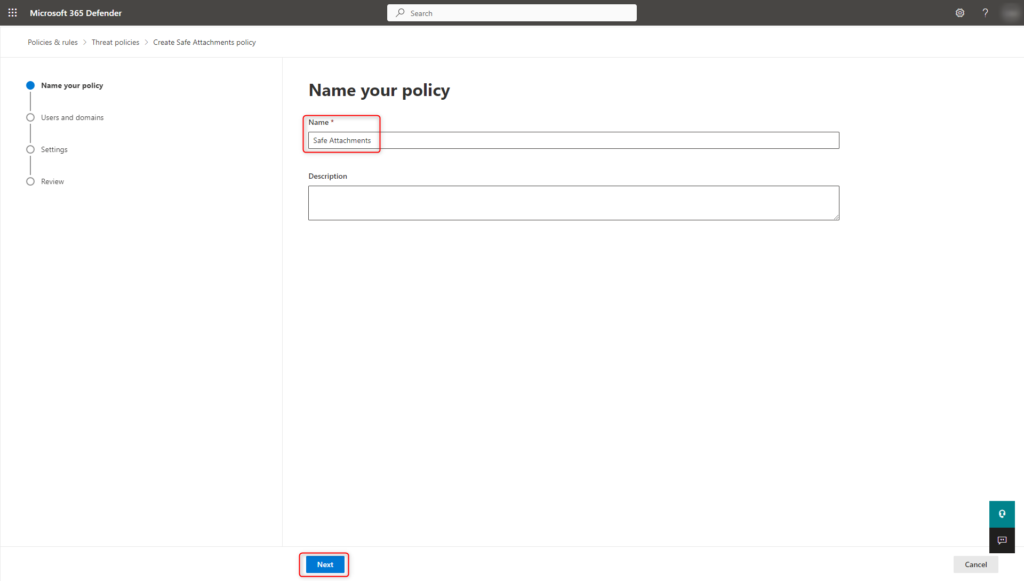Click the Microsoft 365 Defender title
Image resolution: width=1024 pixels, height=581 pixels.
73,12
